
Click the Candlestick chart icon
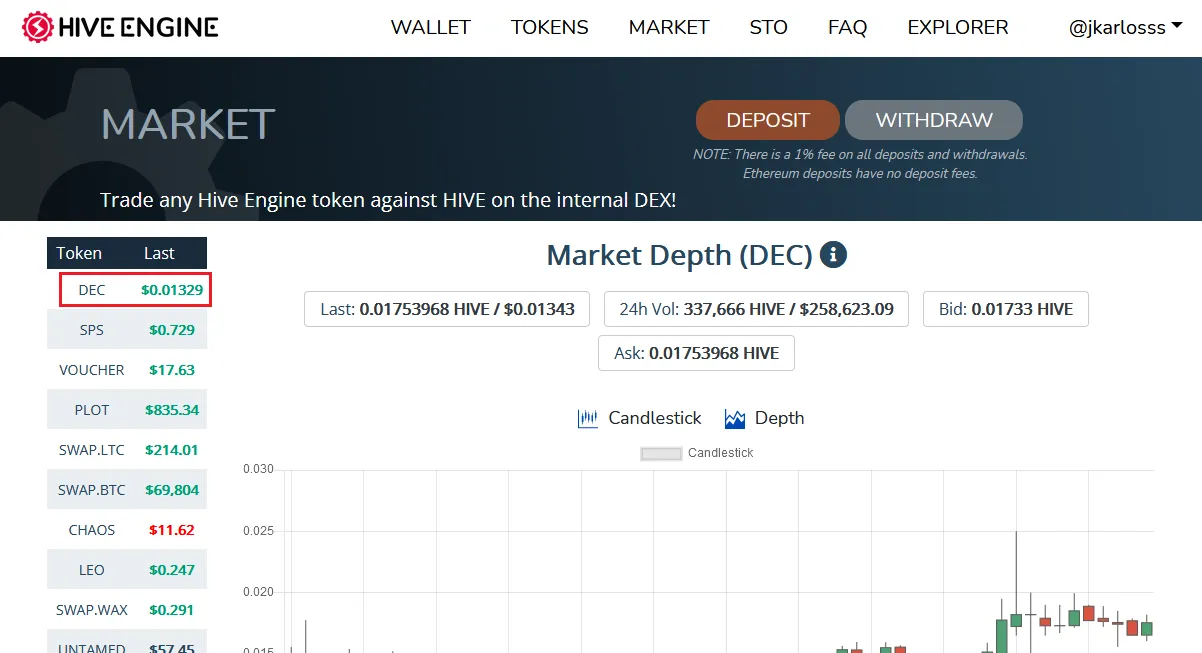(x=588, y=418)
